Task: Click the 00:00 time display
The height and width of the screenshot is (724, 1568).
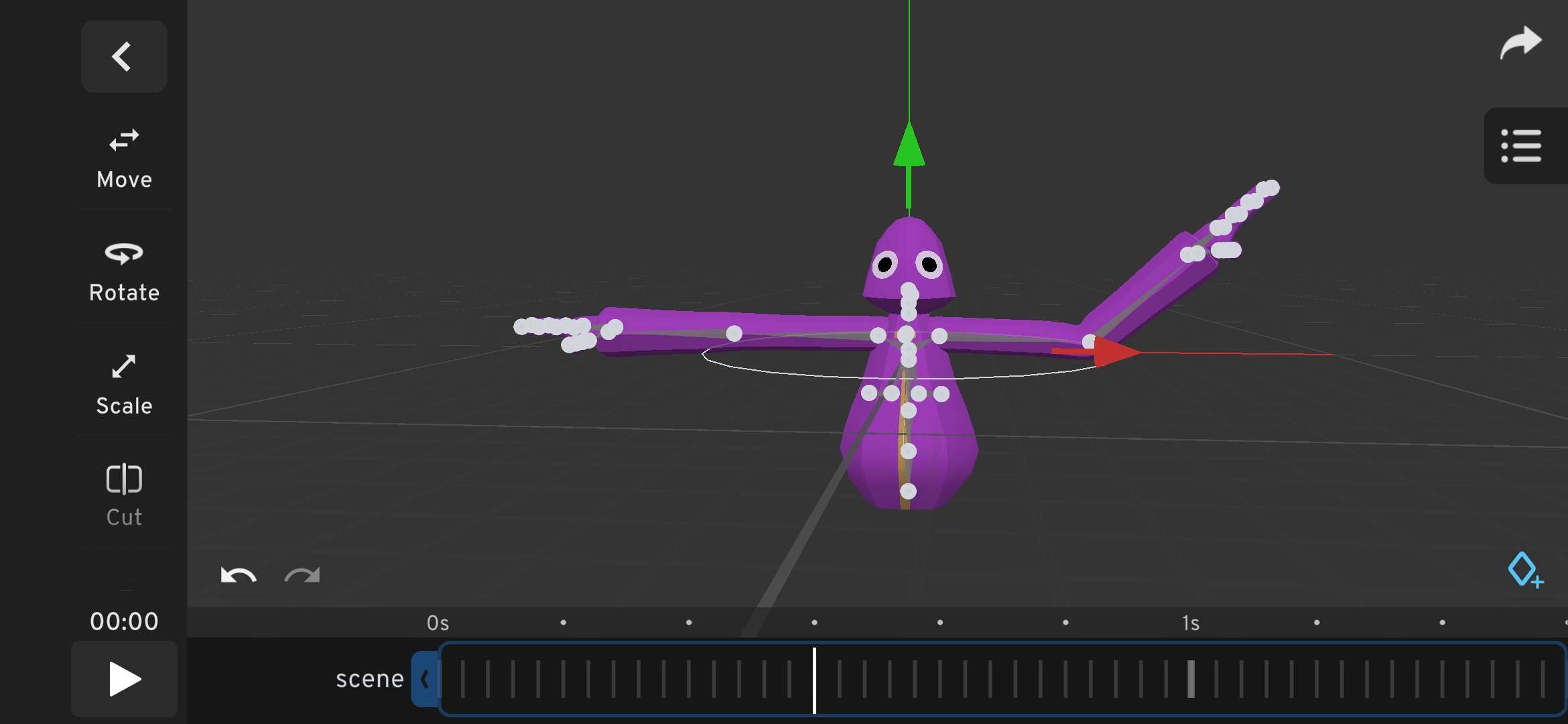Action: (x=125, y=621)
